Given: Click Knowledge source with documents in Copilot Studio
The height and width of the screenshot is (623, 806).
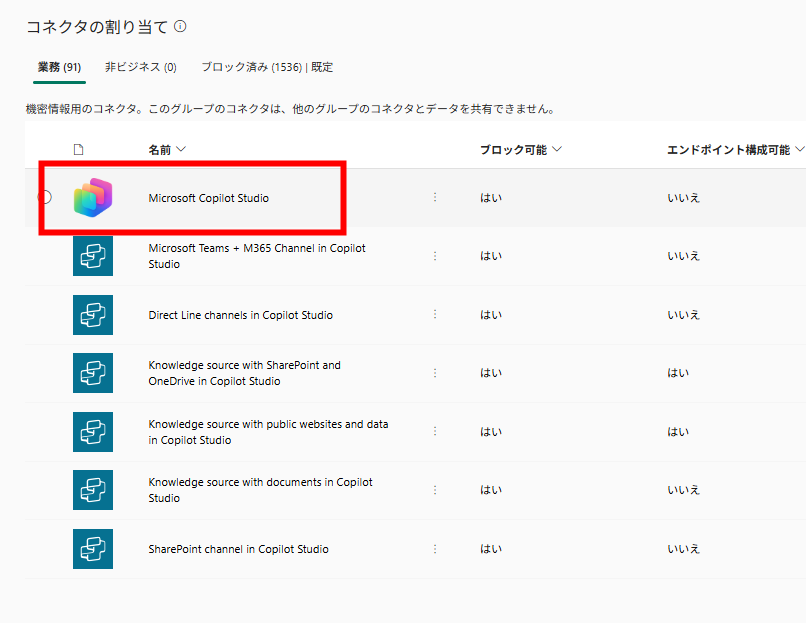Looking at the screenshot, I should (261, 490).
